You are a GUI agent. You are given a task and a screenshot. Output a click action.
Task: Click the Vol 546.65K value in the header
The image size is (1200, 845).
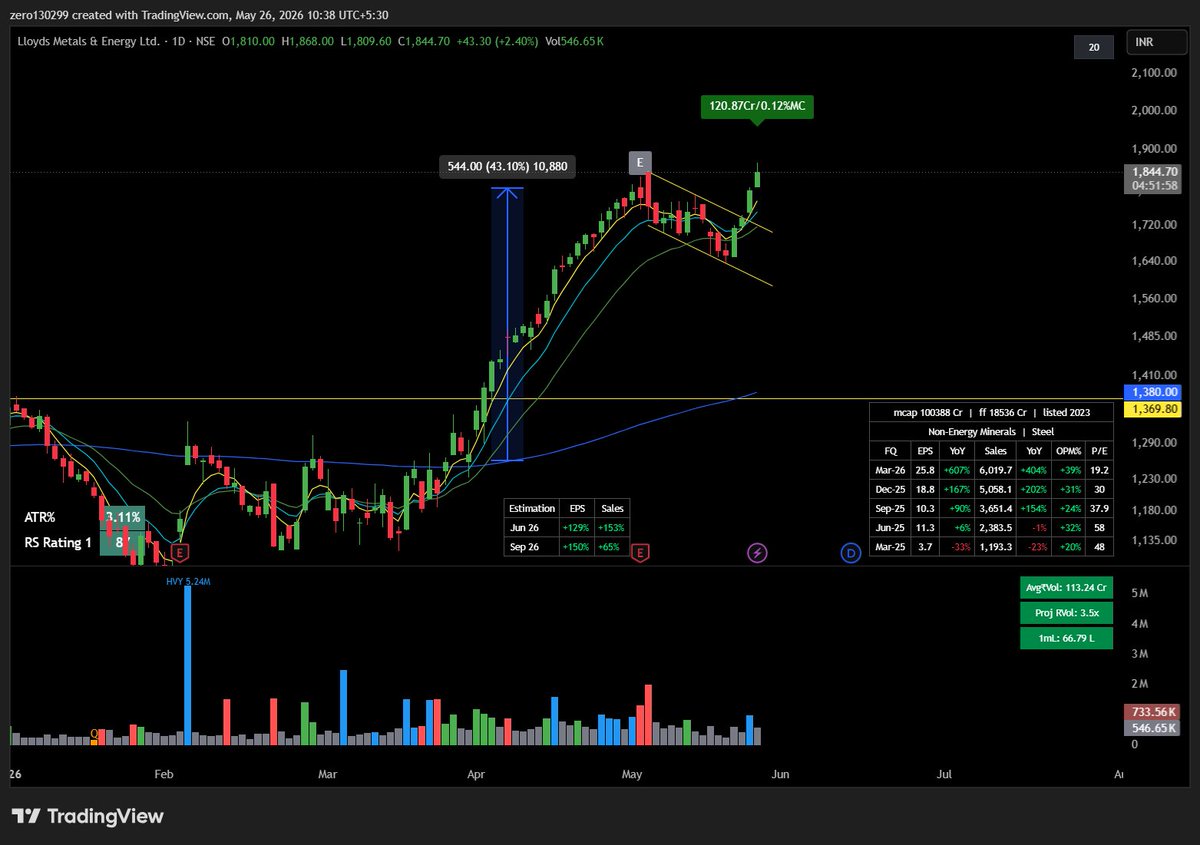point(574,41)
